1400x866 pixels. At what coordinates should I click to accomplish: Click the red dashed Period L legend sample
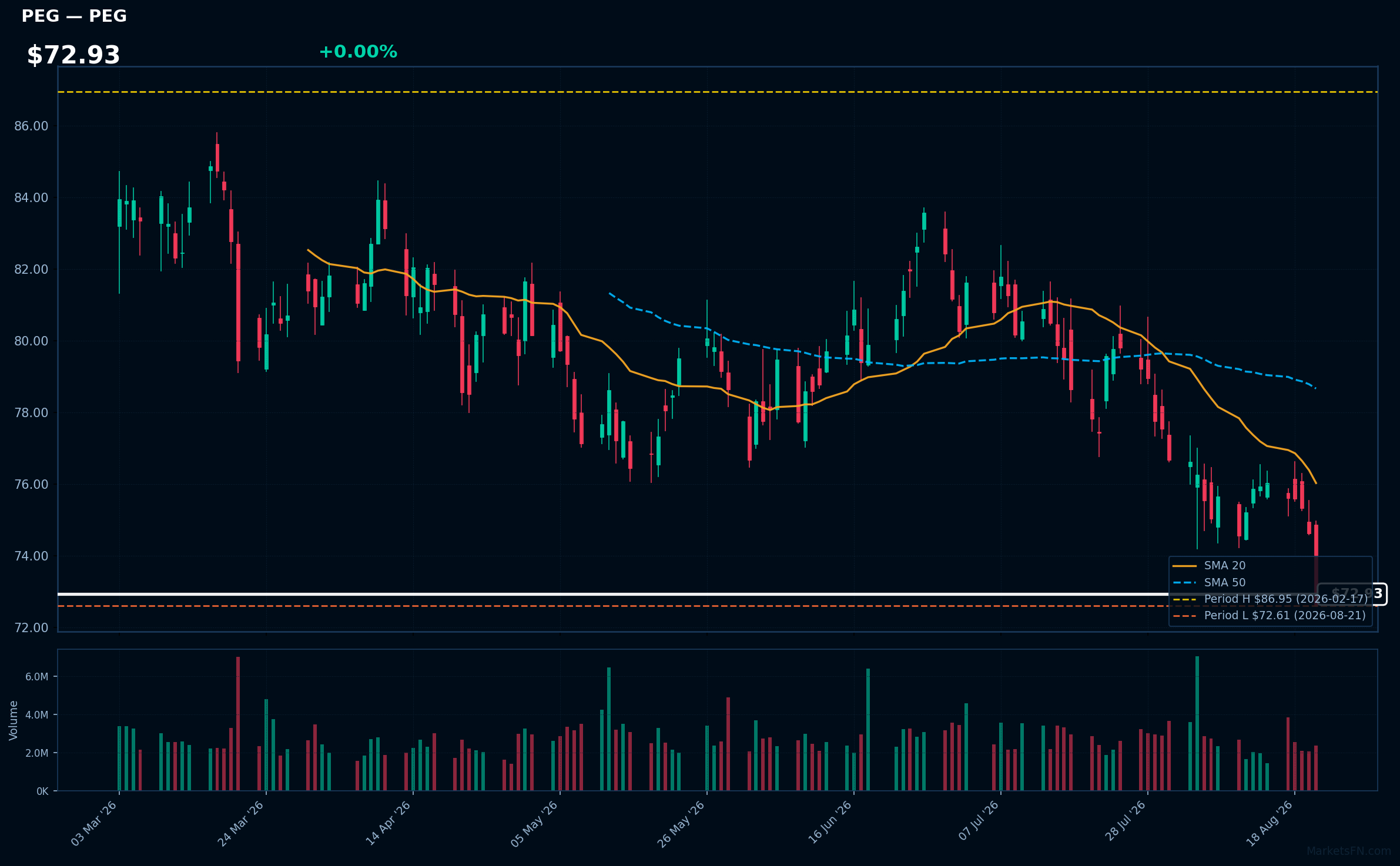point(1185,616)
